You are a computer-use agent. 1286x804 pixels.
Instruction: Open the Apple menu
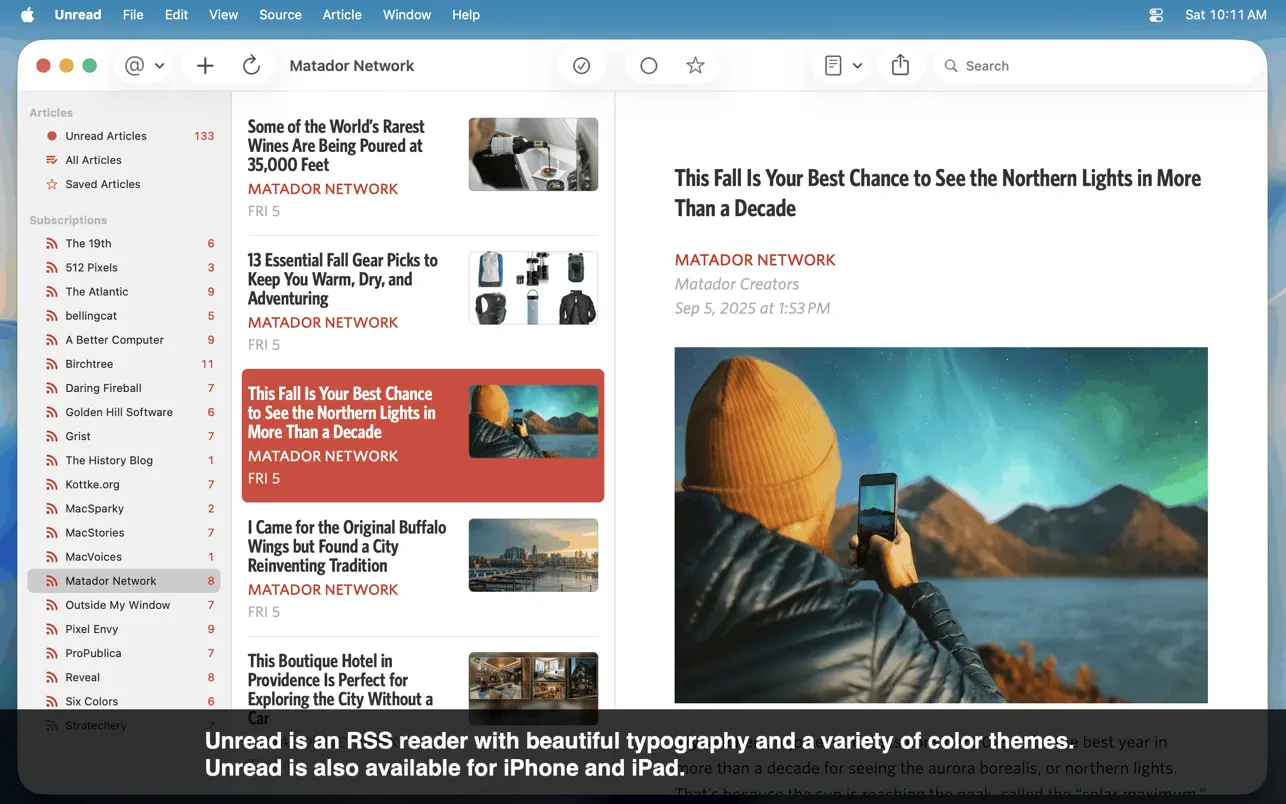tap(27, 15)
